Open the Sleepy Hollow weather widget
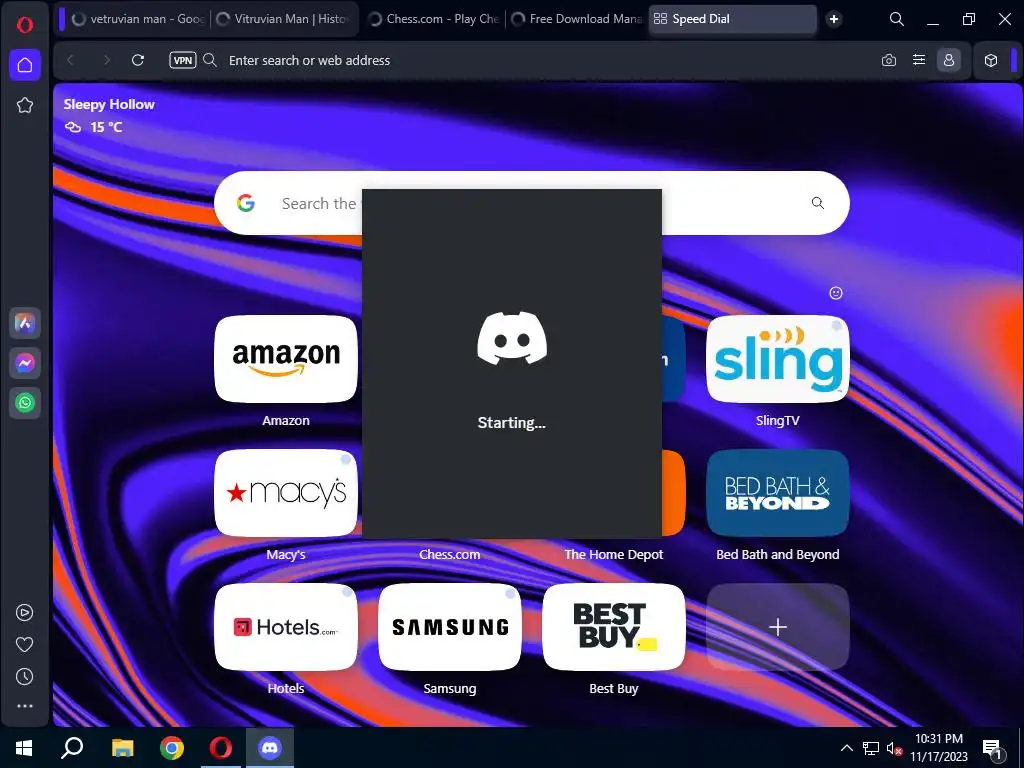 [109, 116]
